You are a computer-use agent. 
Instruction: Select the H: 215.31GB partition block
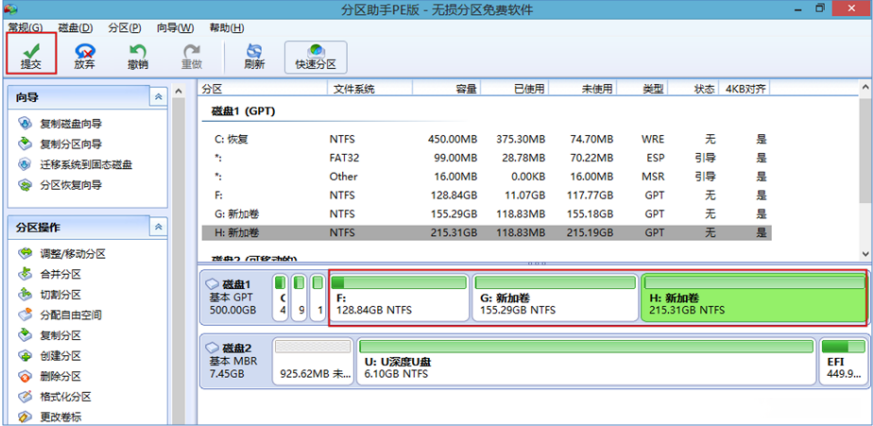(753, 297)
